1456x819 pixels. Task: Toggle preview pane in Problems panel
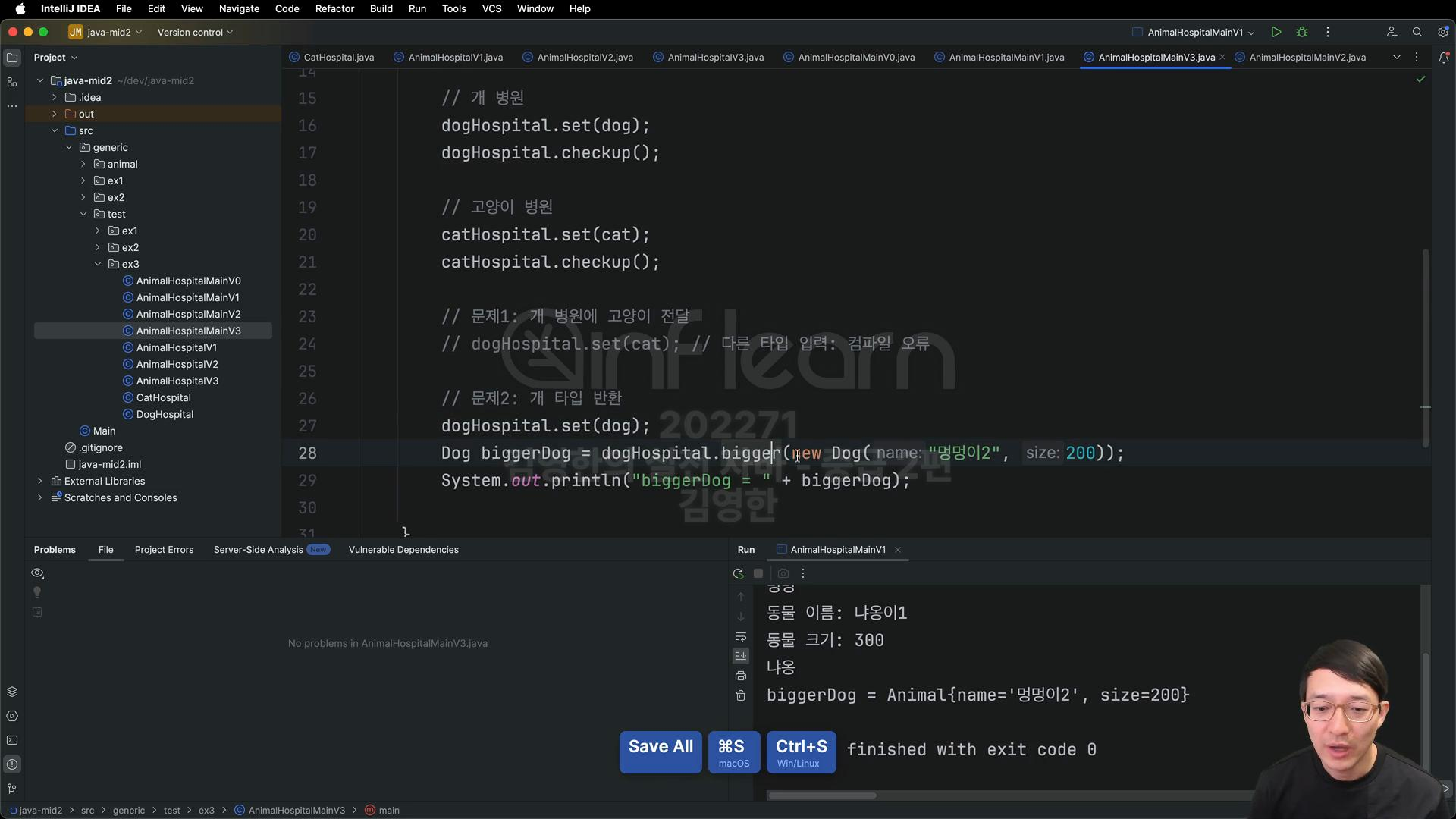click(x=37, y=612)
